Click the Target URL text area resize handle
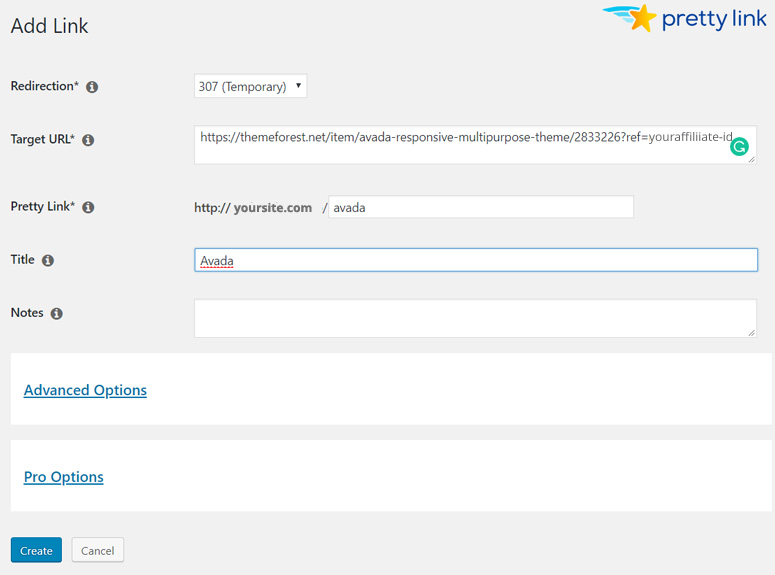 tap(752, 159)
